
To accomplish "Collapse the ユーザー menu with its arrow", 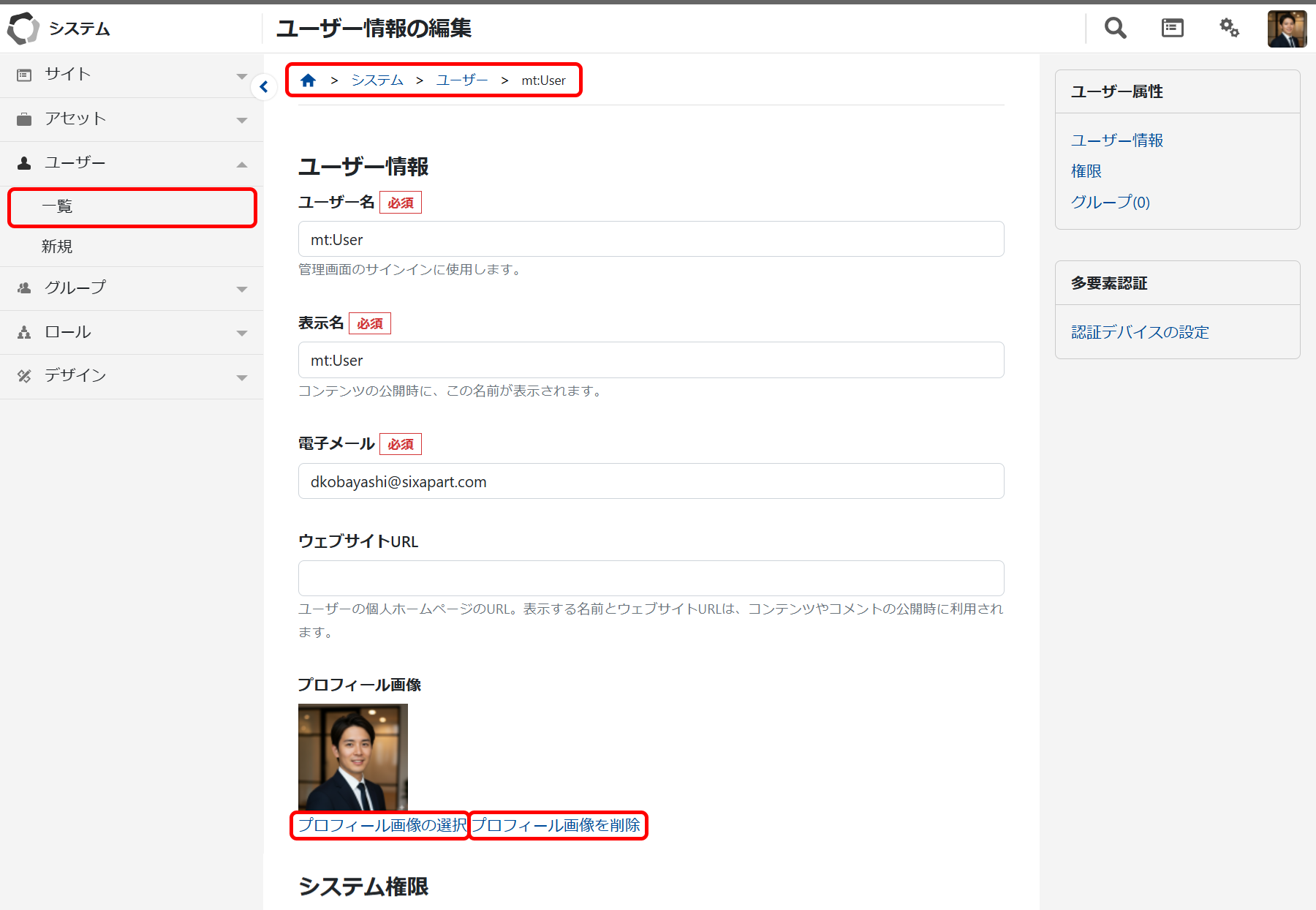I will [241, 163].
